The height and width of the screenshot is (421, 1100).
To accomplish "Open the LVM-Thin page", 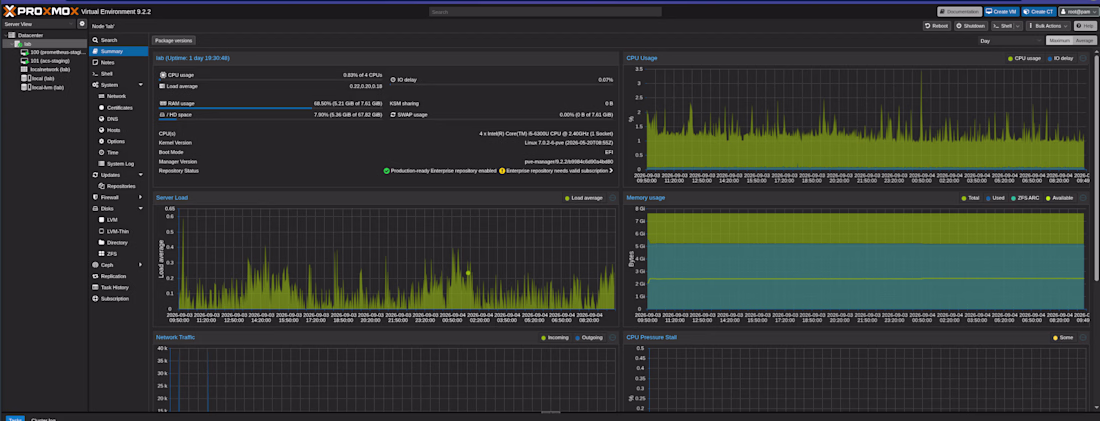I will click(118, 231).
